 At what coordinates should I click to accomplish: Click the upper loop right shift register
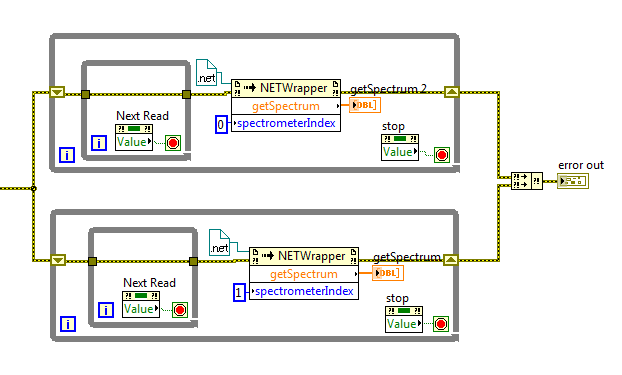coord(452,92)
